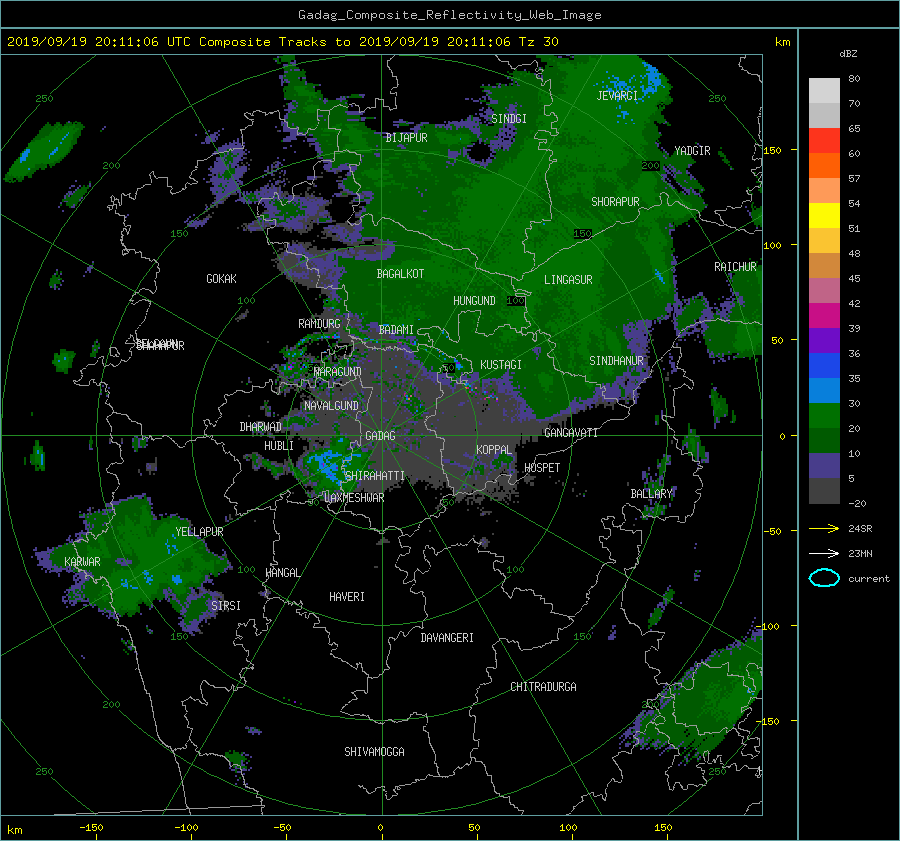Select the BALLARY label
This screenshot has width=900, height=841.
[651, 494]
